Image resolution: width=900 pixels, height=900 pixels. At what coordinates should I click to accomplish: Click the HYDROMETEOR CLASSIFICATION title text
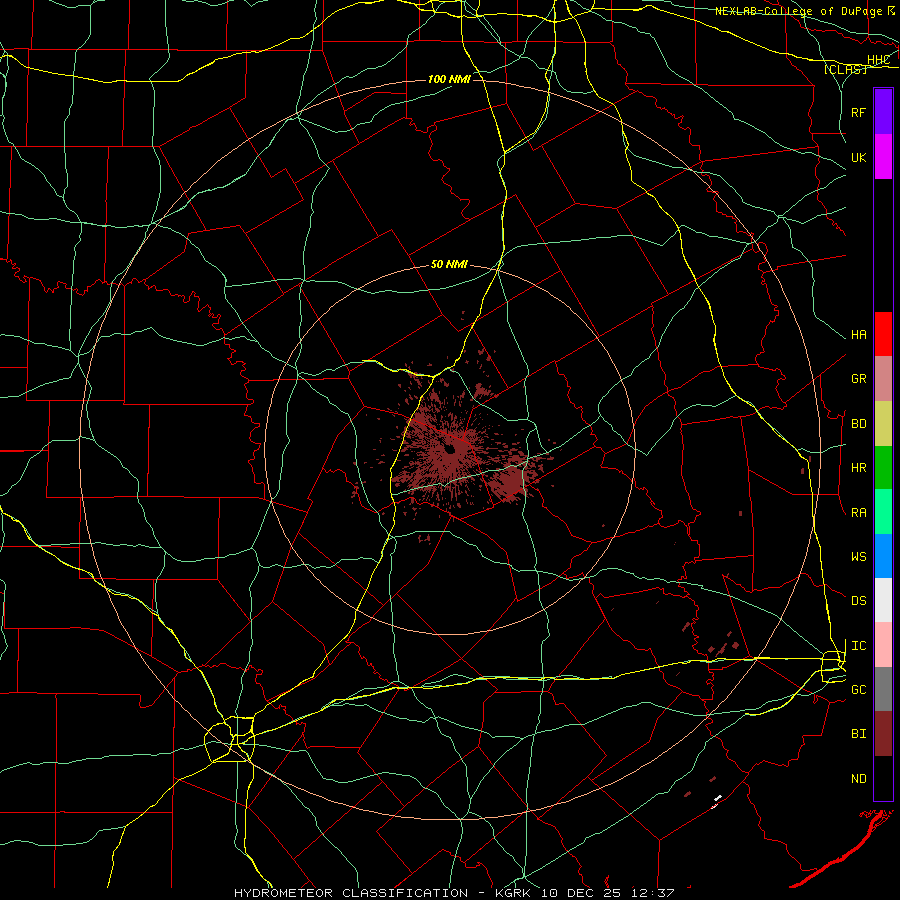tap(351, 893)
